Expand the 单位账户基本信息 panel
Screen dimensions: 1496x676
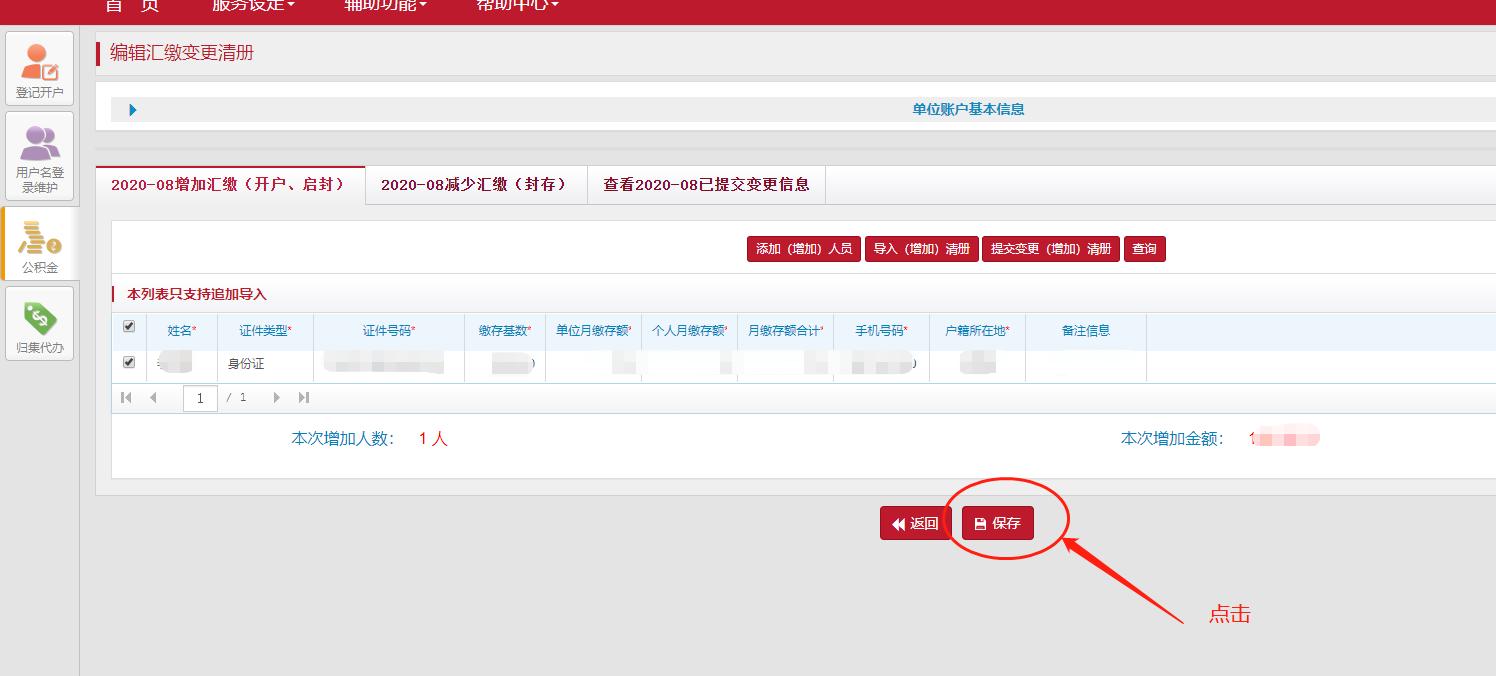click(133, 110)
